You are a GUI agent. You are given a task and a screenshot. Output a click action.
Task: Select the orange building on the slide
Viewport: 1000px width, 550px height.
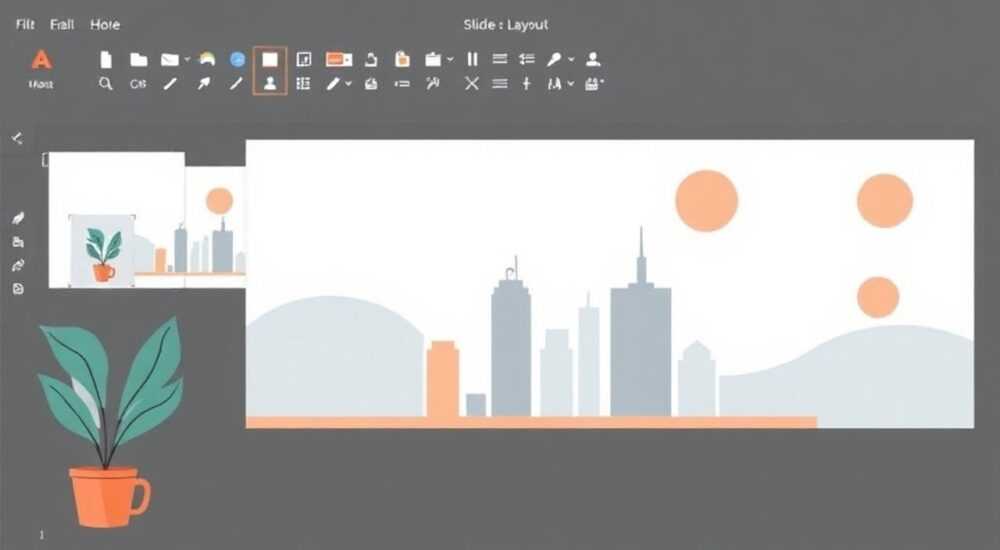(x=442, y=379)
